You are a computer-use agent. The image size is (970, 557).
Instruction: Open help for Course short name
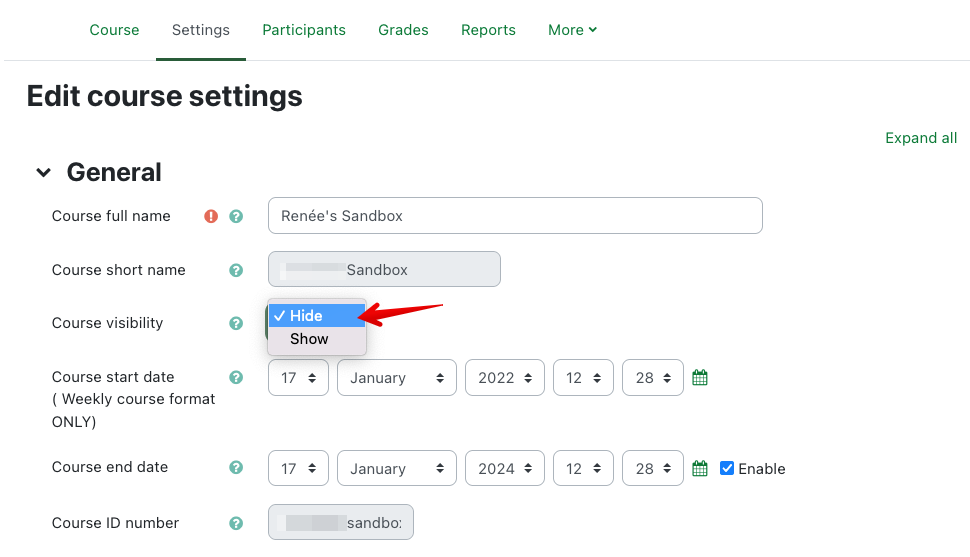pyautogui.click(x=236, y=270)
